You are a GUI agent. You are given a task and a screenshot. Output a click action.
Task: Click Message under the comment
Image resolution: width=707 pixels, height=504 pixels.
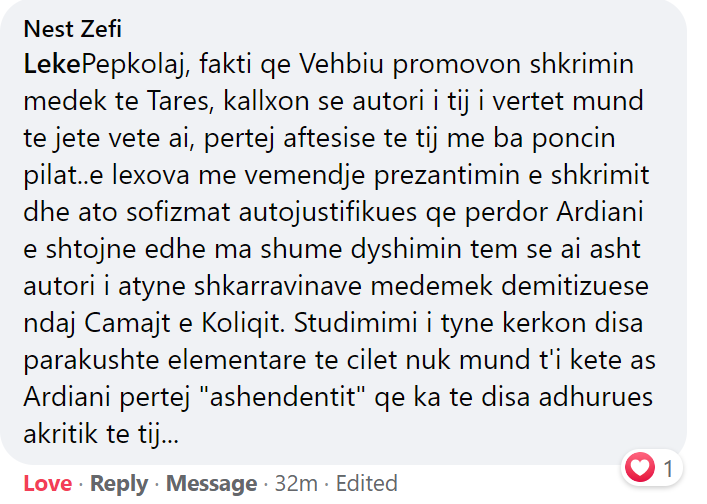[211, 483]
